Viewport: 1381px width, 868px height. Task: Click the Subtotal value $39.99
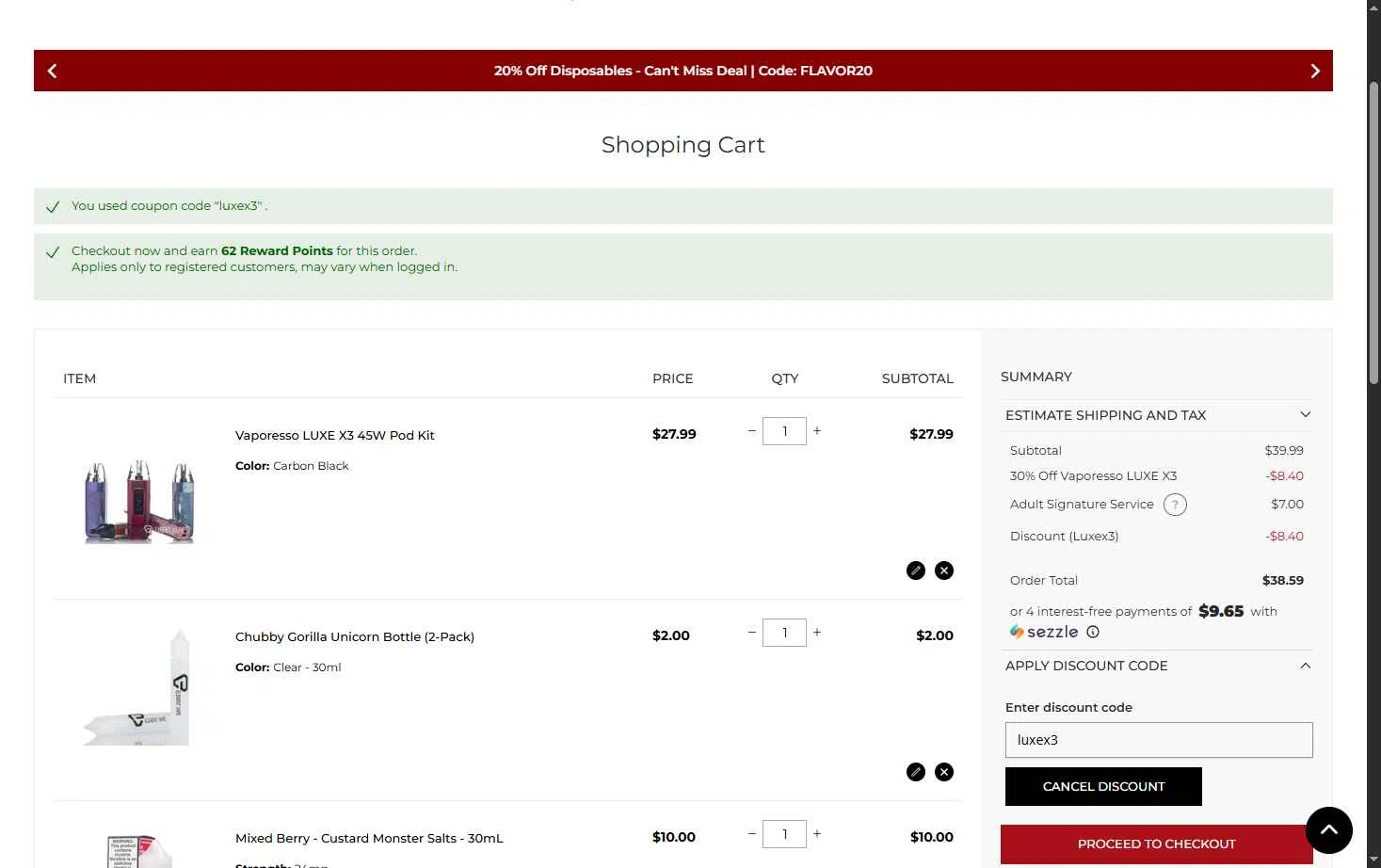pyautogui.click(x=1284, y=450)
